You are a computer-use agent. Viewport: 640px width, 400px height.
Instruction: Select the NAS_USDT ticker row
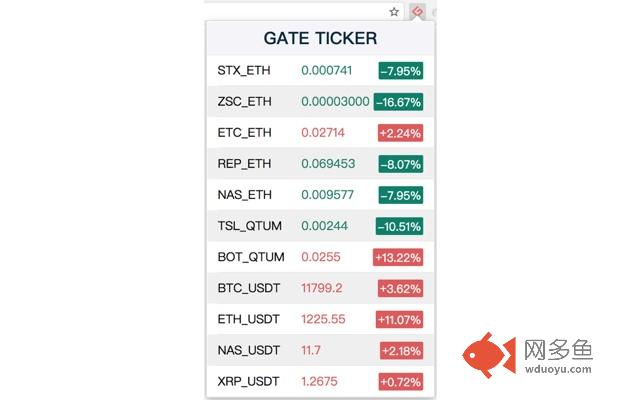click(x=320, y=350)
